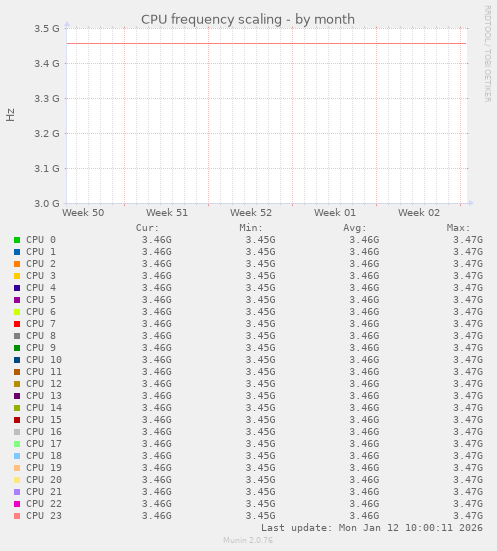Click the CPU 23 Max value 3.47G
The height and width of the screenshot is (551, 497).
click(x=468, y=516)
